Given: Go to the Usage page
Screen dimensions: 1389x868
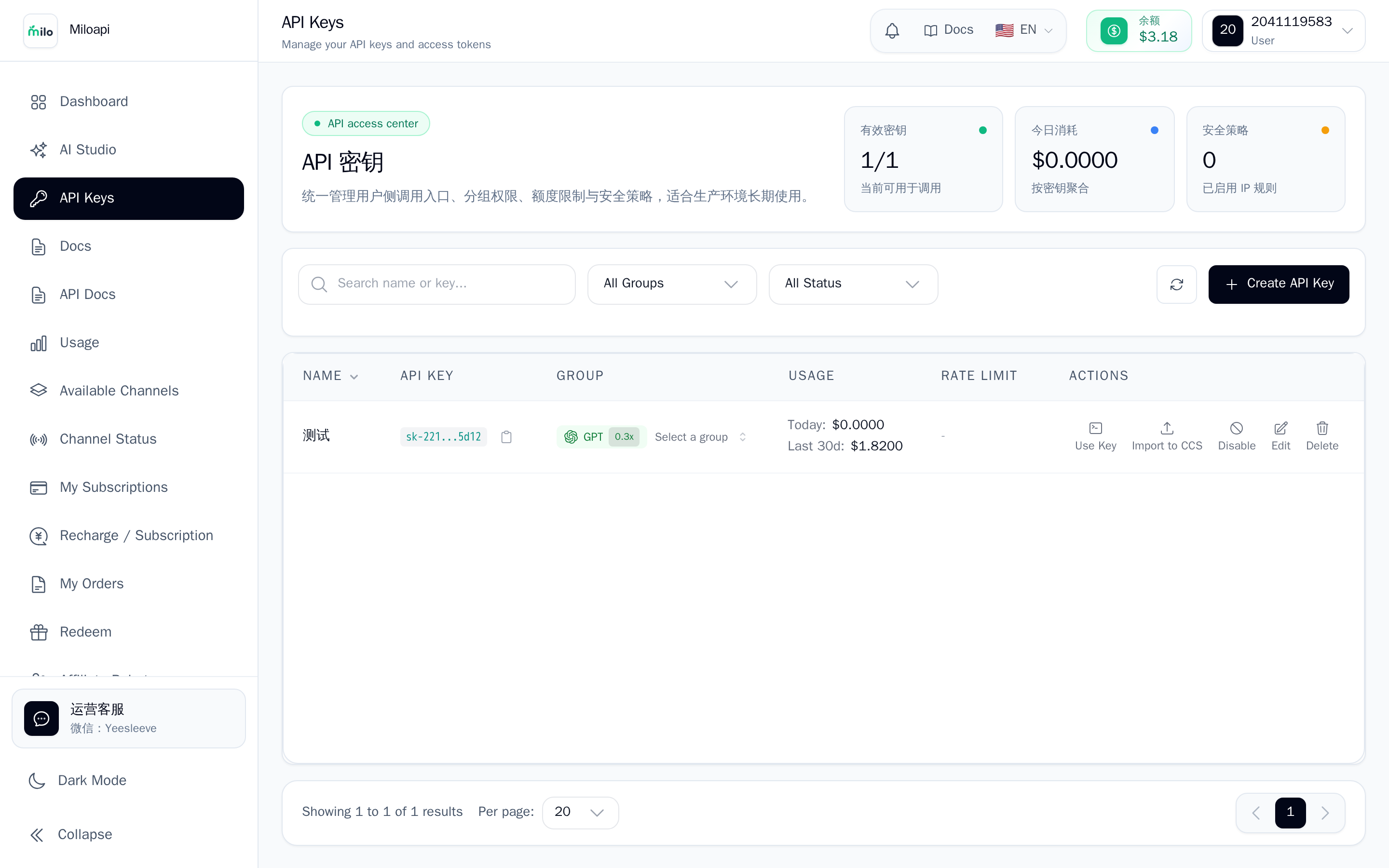Looking at the screenshot, I should 129,343.
